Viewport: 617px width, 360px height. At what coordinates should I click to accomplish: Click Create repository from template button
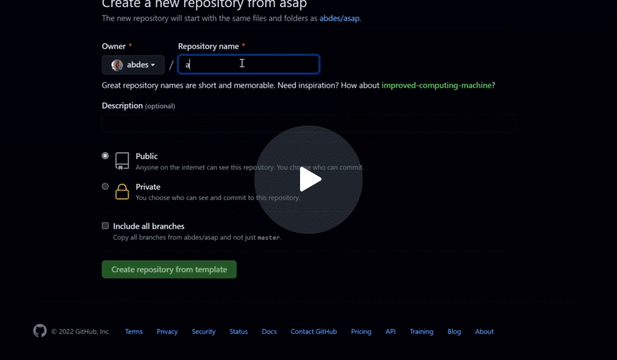(x=169, y=270)
